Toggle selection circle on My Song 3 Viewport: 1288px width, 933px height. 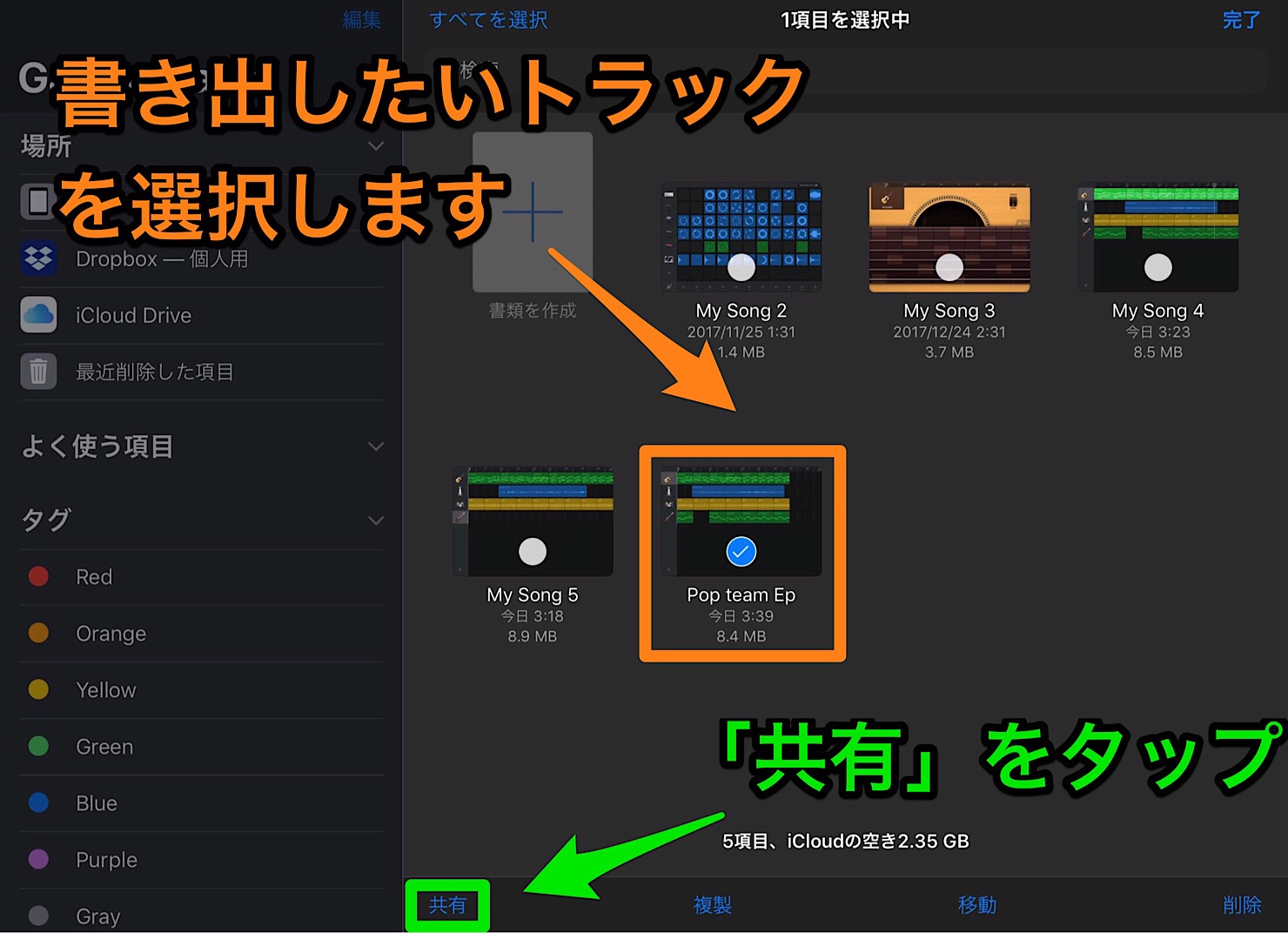(x=949, y=267)
